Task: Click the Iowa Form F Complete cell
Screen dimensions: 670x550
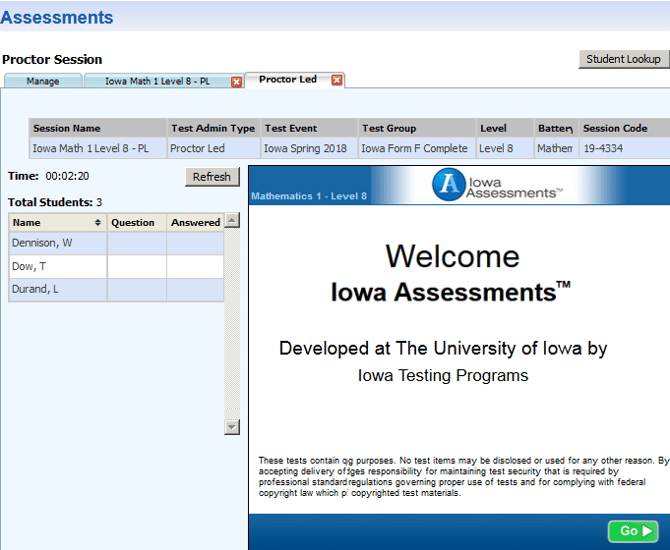Action: point(417,148)
